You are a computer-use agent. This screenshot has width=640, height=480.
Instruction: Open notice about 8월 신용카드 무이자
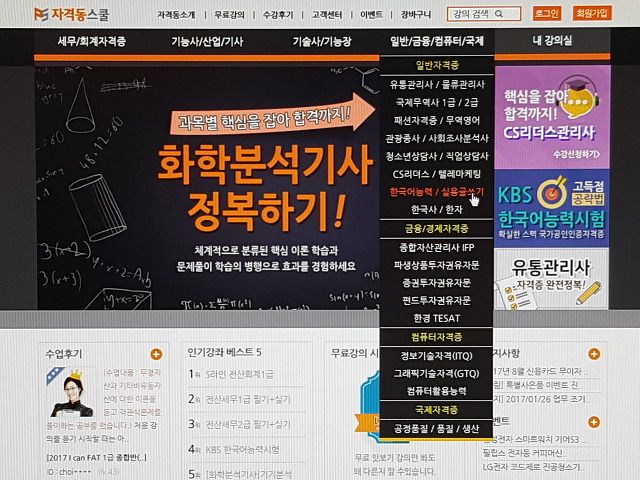(x=541, y=371)
